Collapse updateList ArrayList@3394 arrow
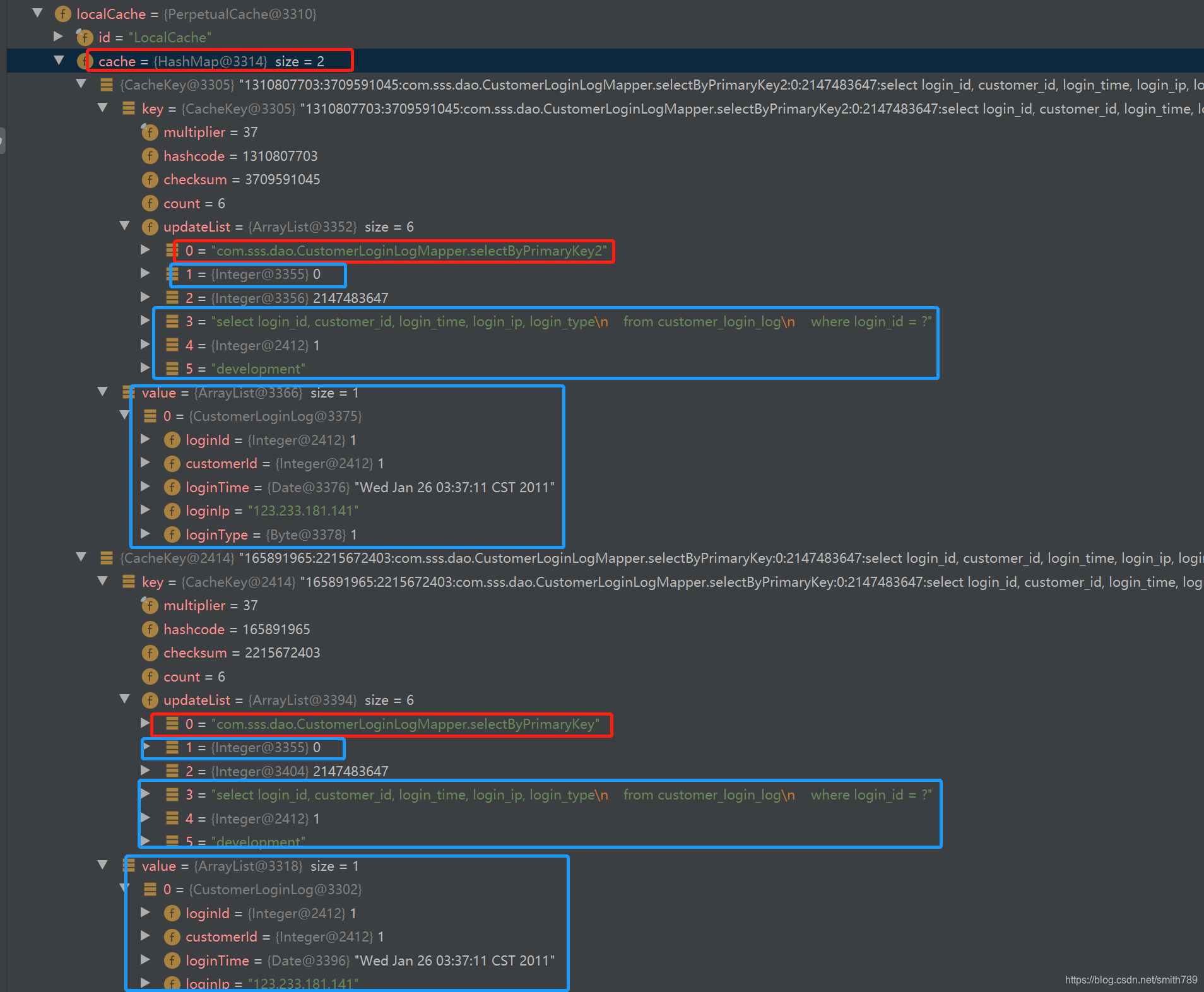 click(125, 699)
